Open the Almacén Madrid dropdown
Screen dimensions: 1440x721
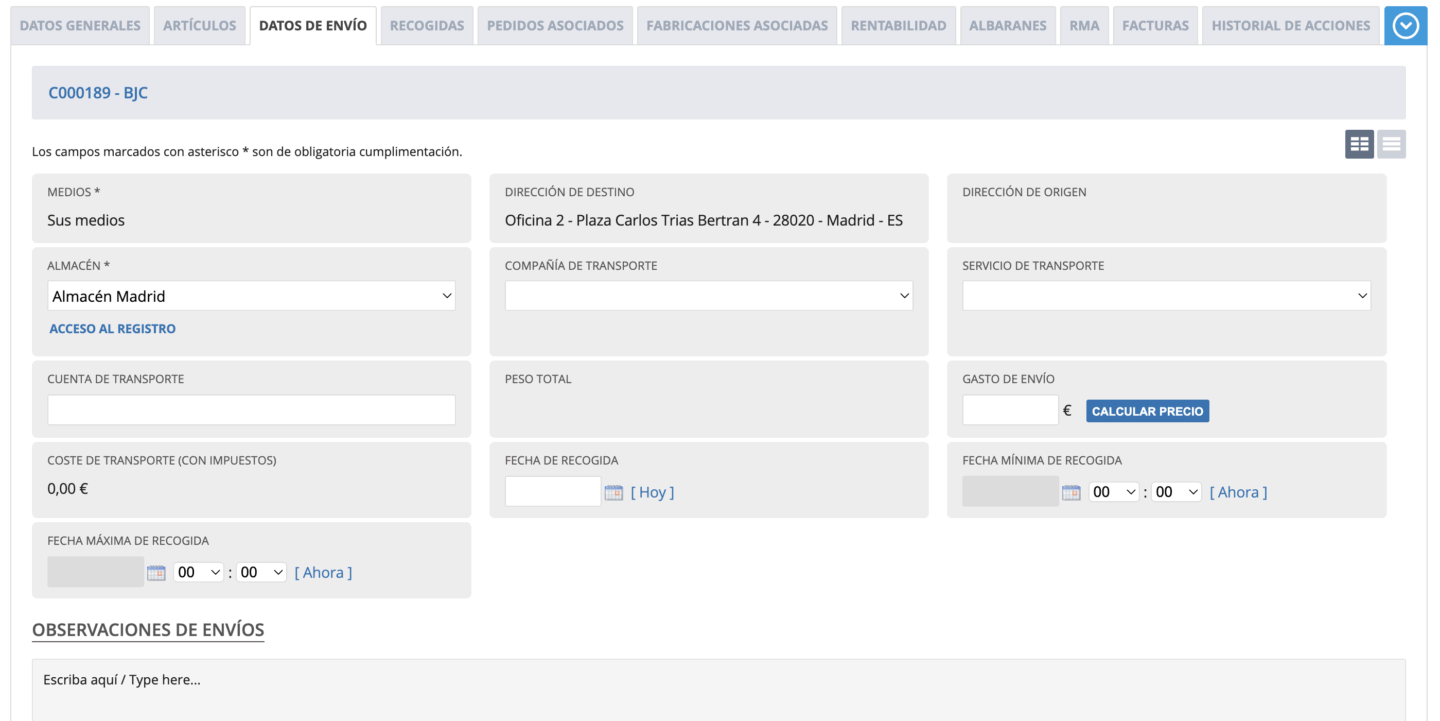coord(251,296)
